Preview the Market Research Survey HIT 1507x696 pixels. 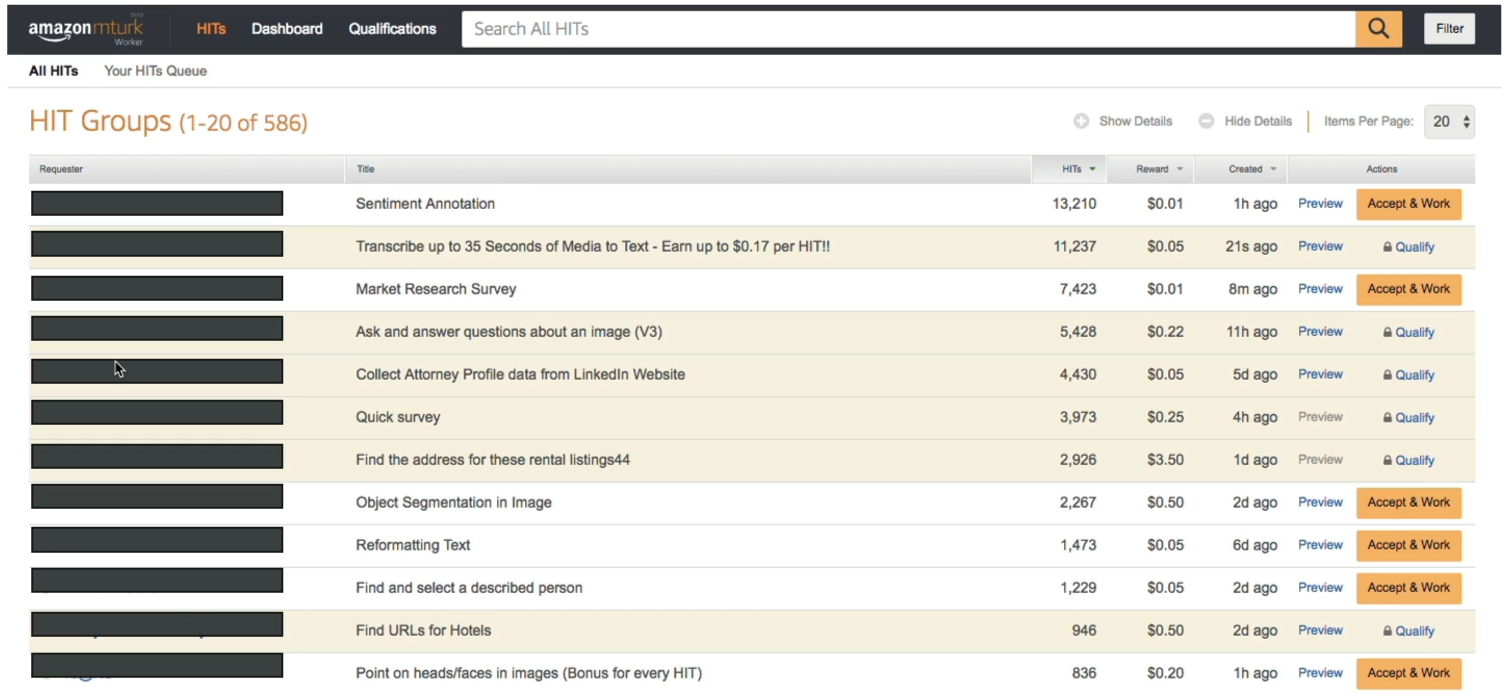coord(1320,289)
